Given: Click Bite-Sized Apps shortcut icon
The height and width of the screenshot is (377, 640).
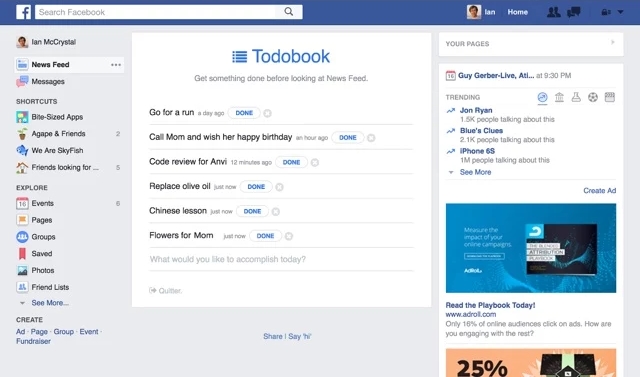Looking at the screenshot, I should click(22, 117).
